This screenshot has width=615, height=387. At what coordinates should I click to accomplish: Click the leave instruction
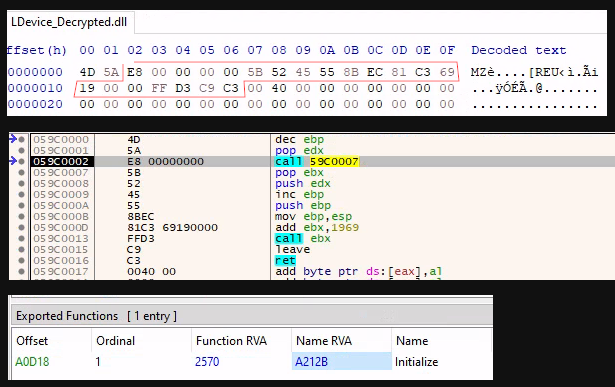pyautogui.click(x=293, y=249)
